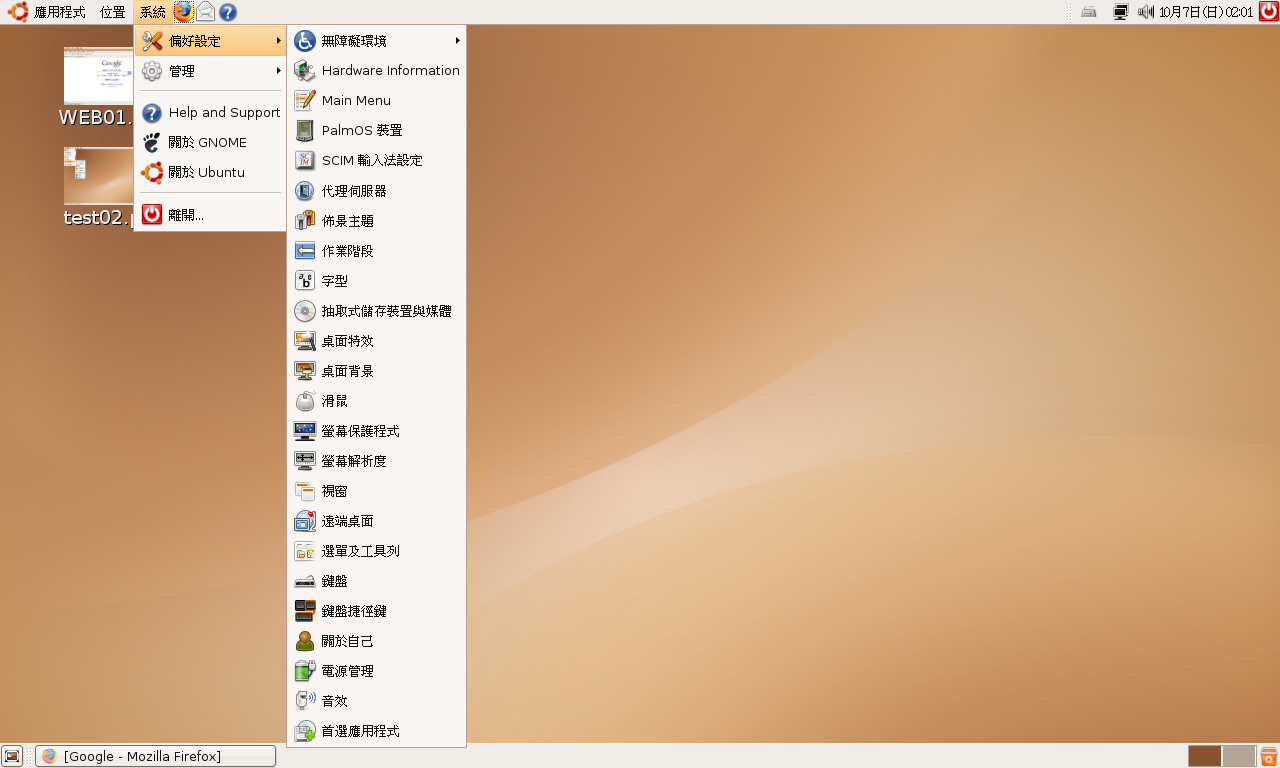Open the 位置 menu

click(113, 12)
